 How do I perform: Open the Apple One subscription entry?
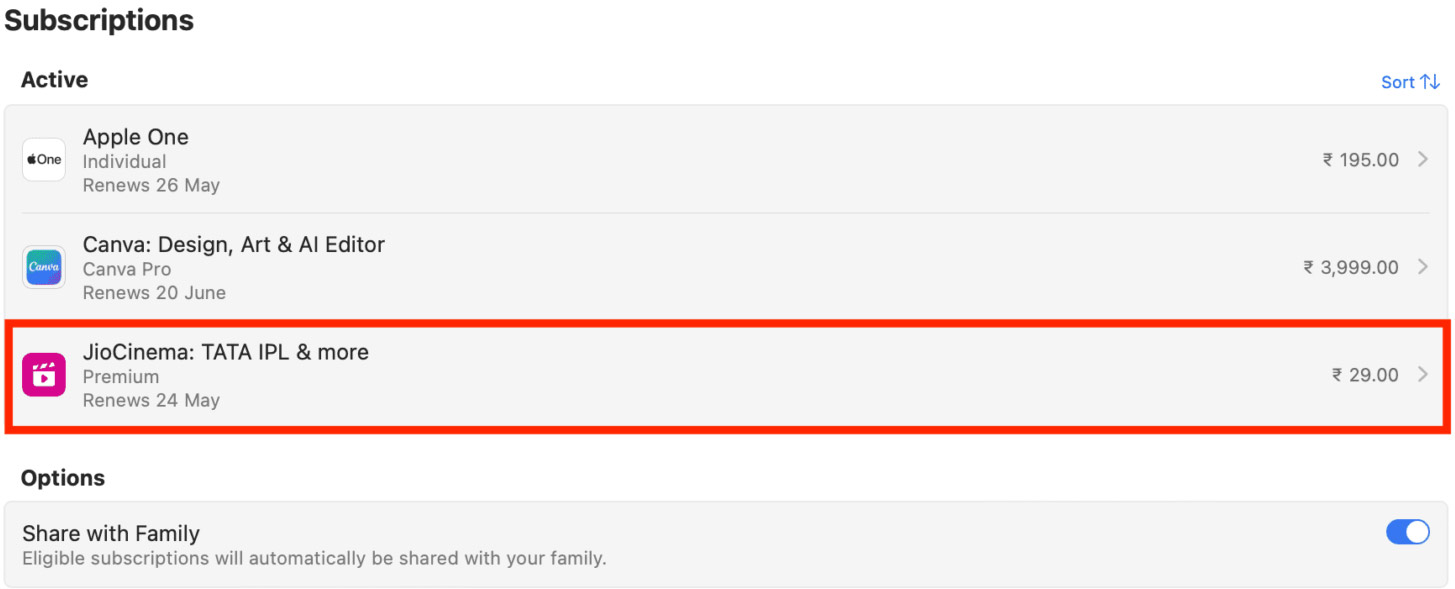(700, 159)
